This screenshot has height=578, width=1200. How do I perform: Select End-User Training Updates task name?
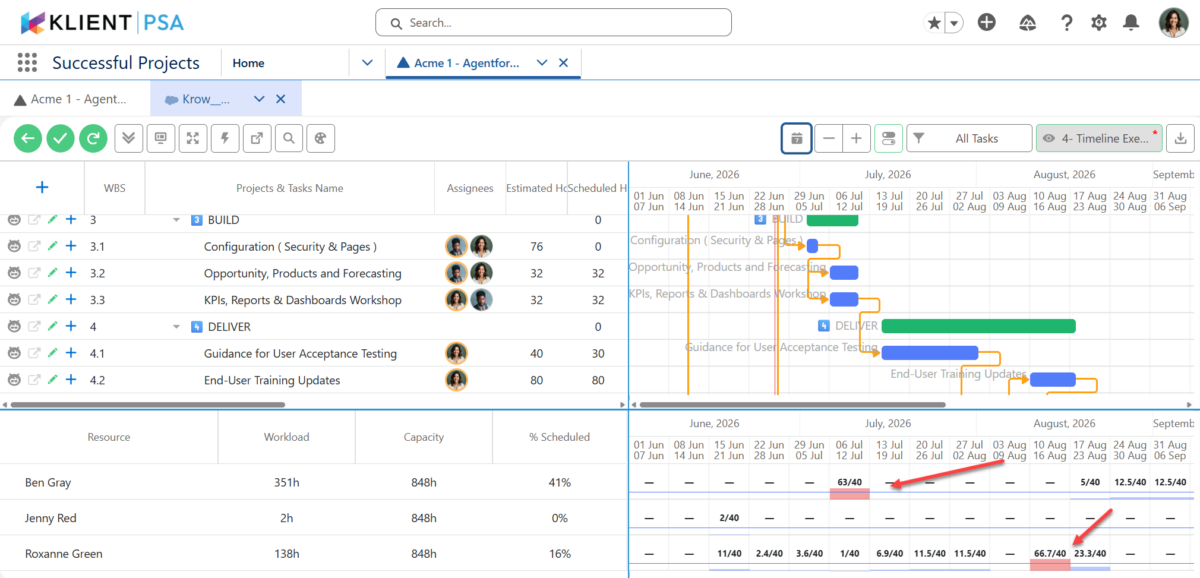point(272,380)
